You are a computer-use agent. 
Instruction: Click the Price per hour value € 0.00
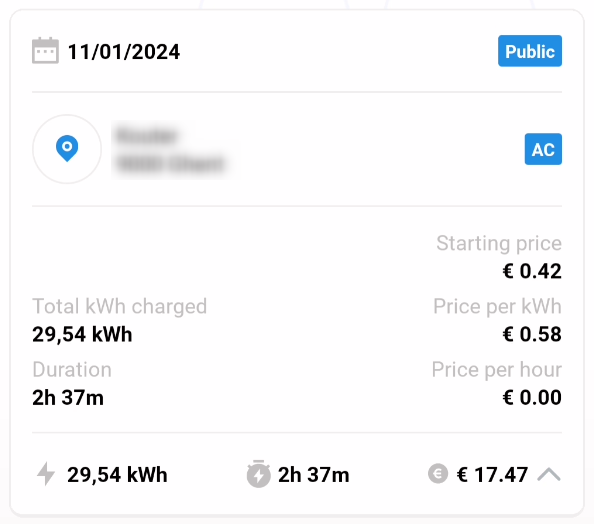[x=532, y=397]
